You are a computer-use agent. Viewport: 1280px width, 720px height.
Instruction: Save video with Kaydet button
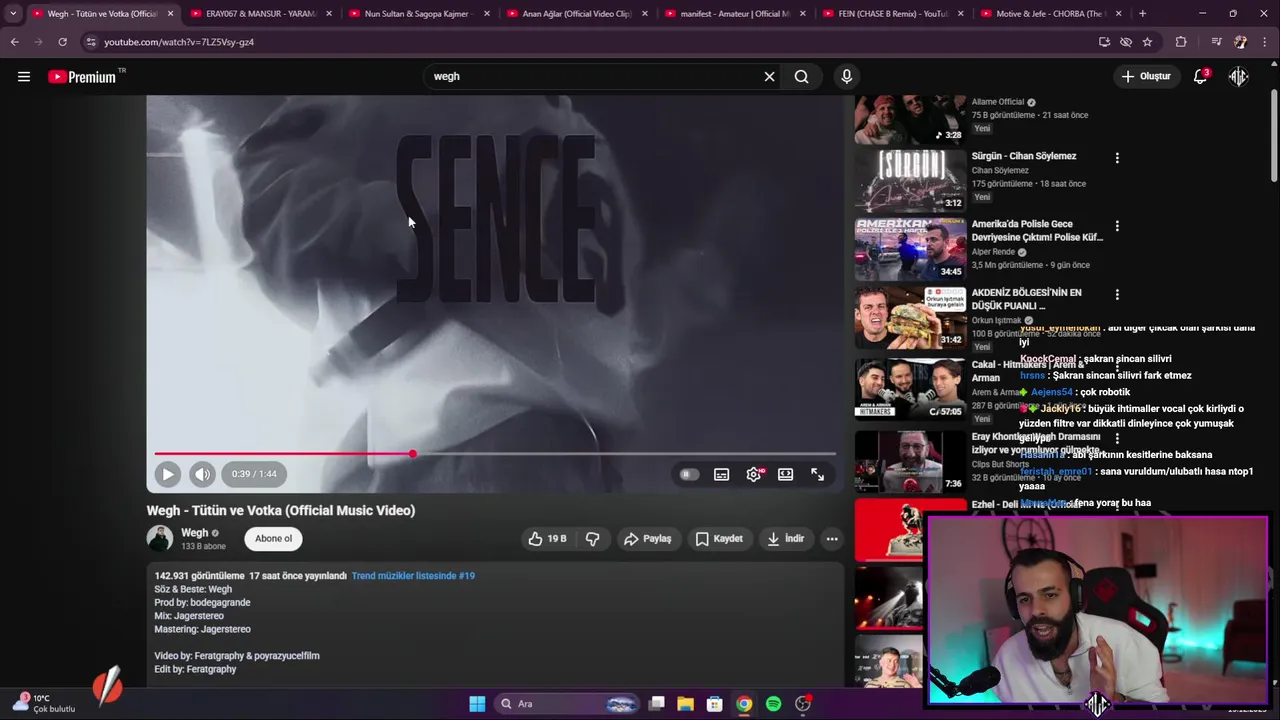click(719, 538)
